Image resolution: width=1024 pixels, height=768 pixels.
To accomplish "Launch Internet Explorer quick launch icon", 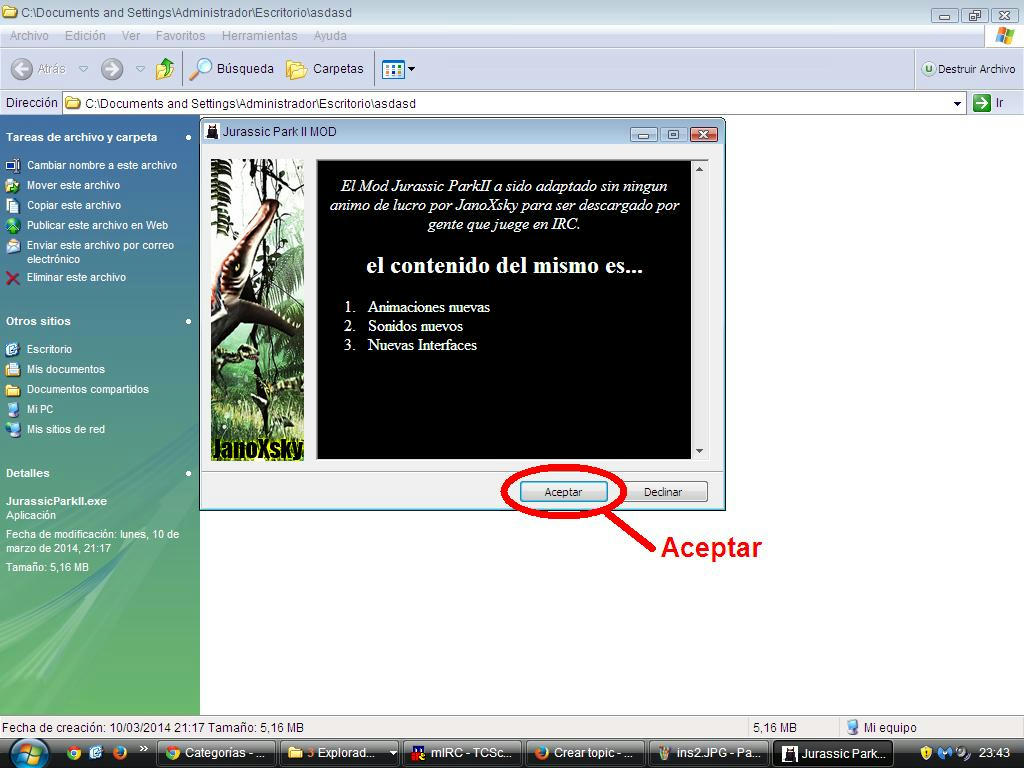I will click(96, 753).
